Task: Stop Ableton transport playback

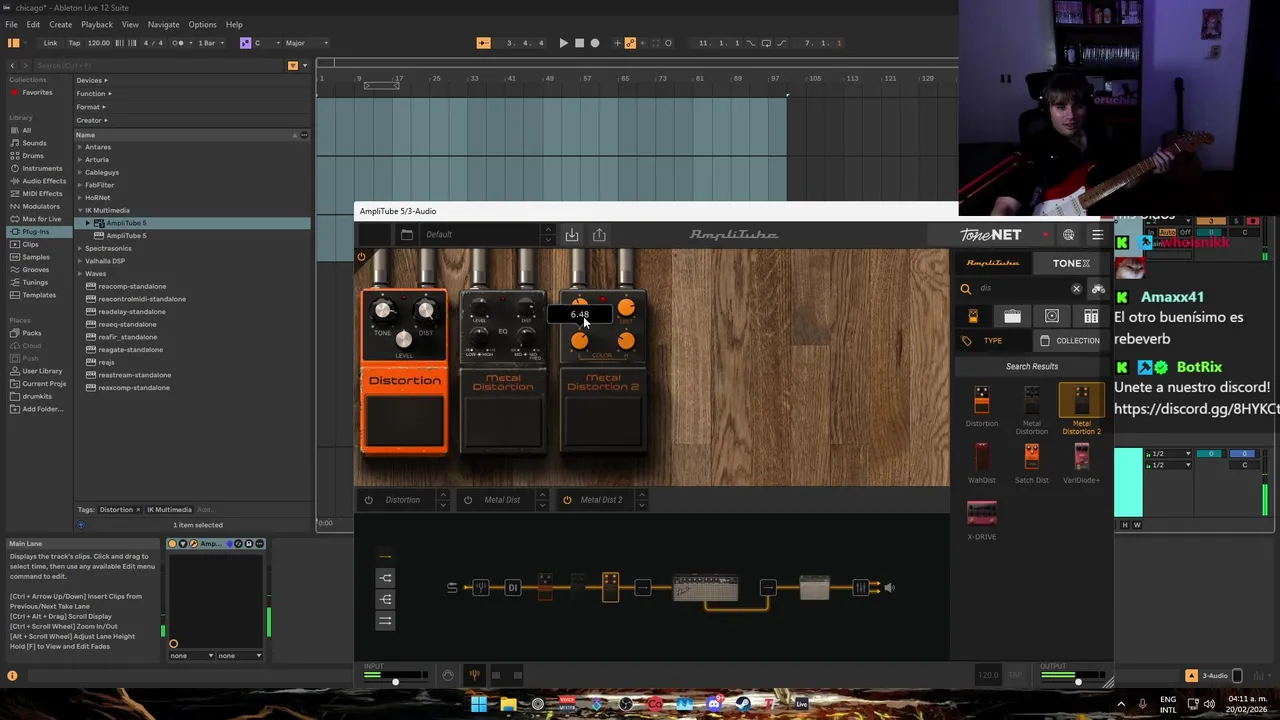Action: pyautogui.click(x=579, y=43)
